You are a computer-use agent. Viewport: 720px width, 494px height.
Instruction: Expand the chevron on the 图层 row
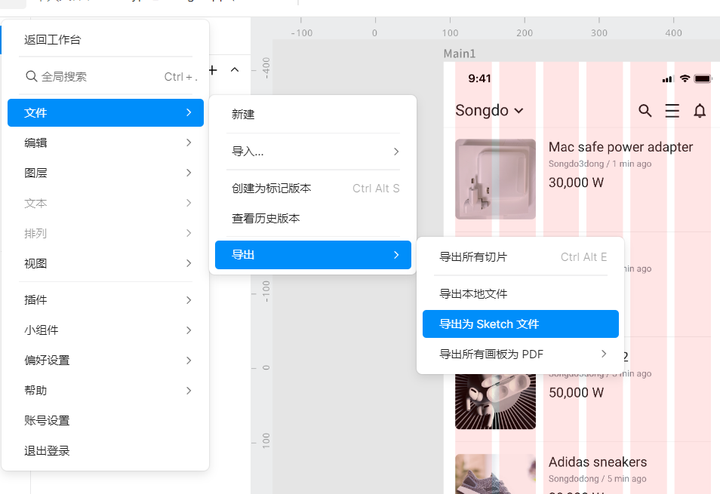tap(189, 173)
